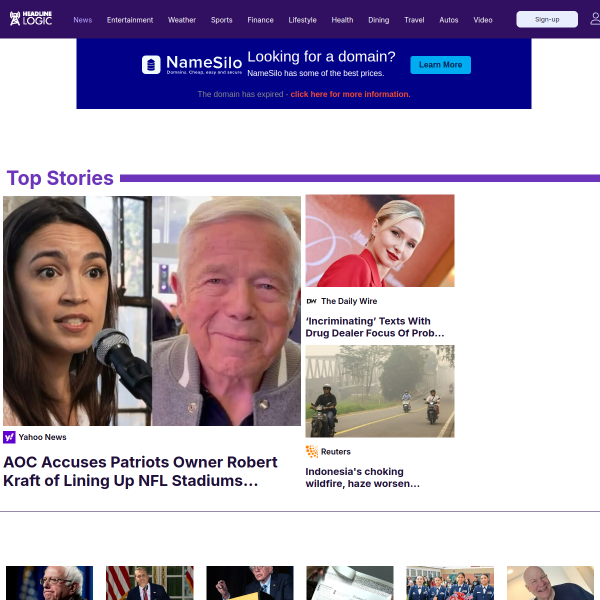Image resolution: width=600 pixels, height=600 pixels.
Task: Open the Lifestyle section
Action: click(x=302, y=20)
